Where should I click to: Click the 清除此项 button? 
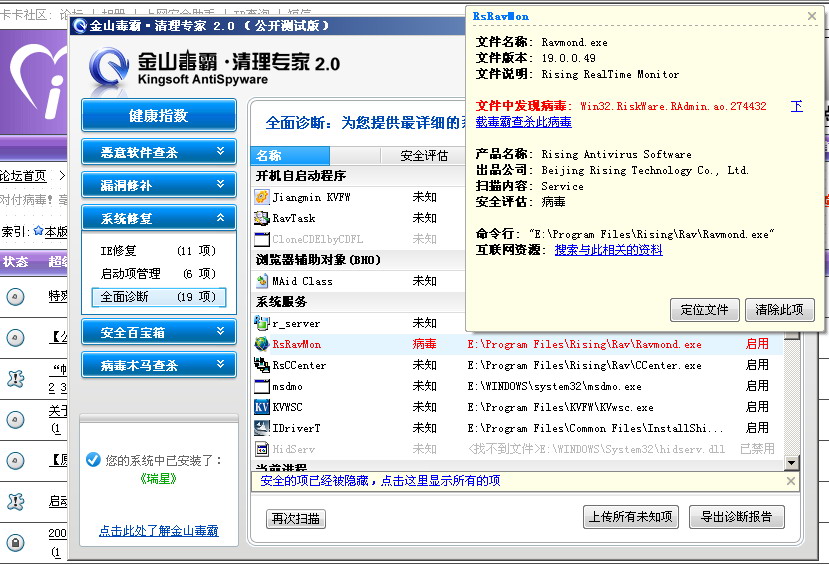click(x=779, y=310)
